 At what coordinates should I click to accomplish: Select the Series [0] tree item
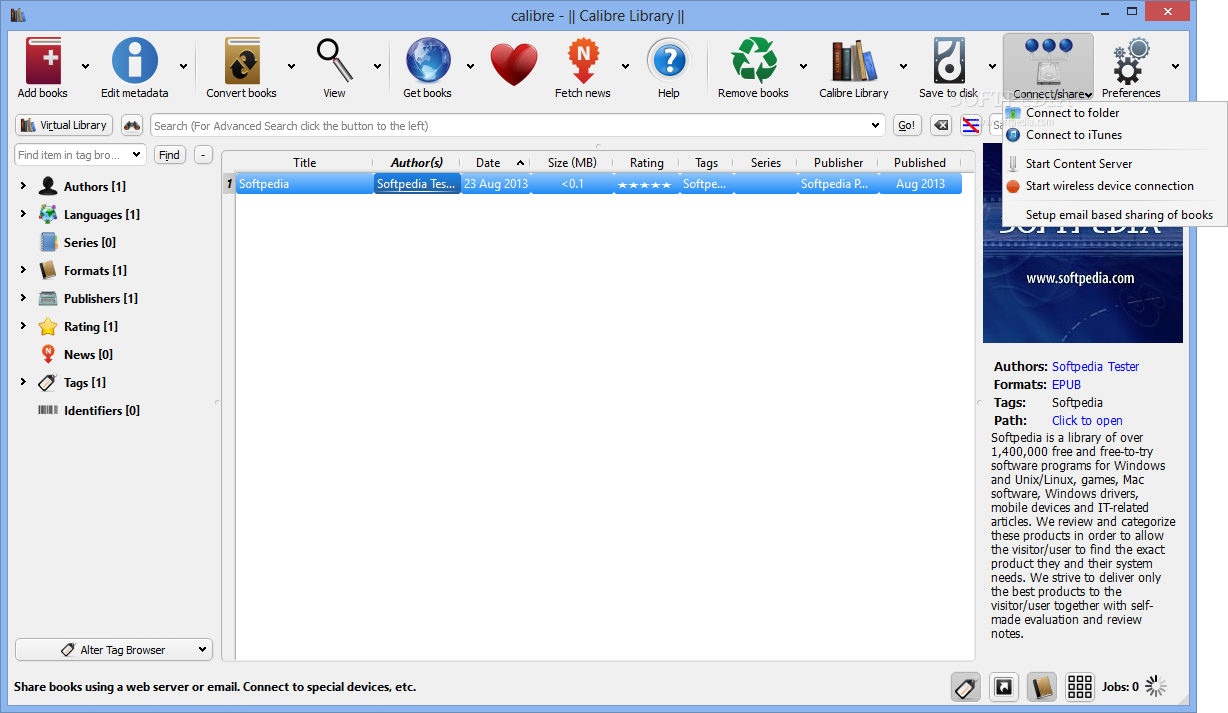[x=90, y=243]
